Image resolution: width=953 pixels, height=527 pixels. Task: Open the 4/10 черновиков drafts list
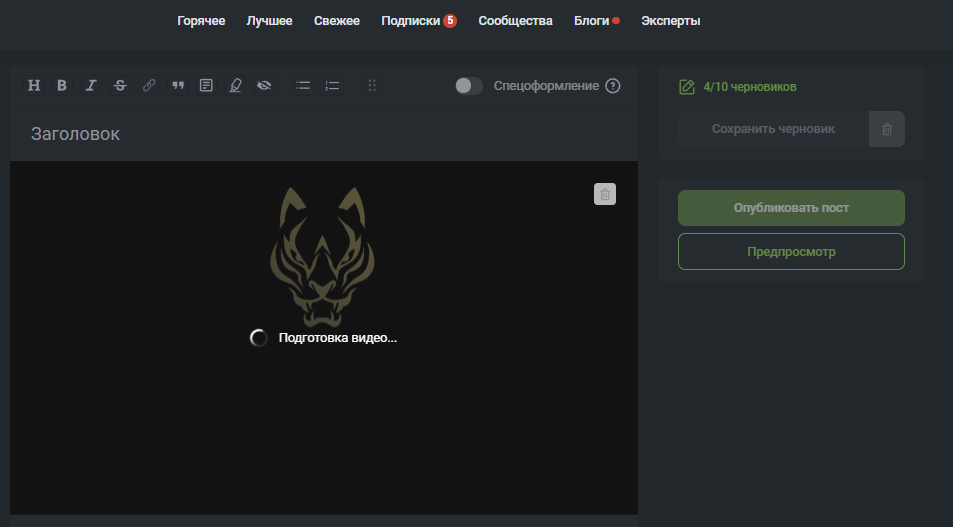tap(749, 87)
